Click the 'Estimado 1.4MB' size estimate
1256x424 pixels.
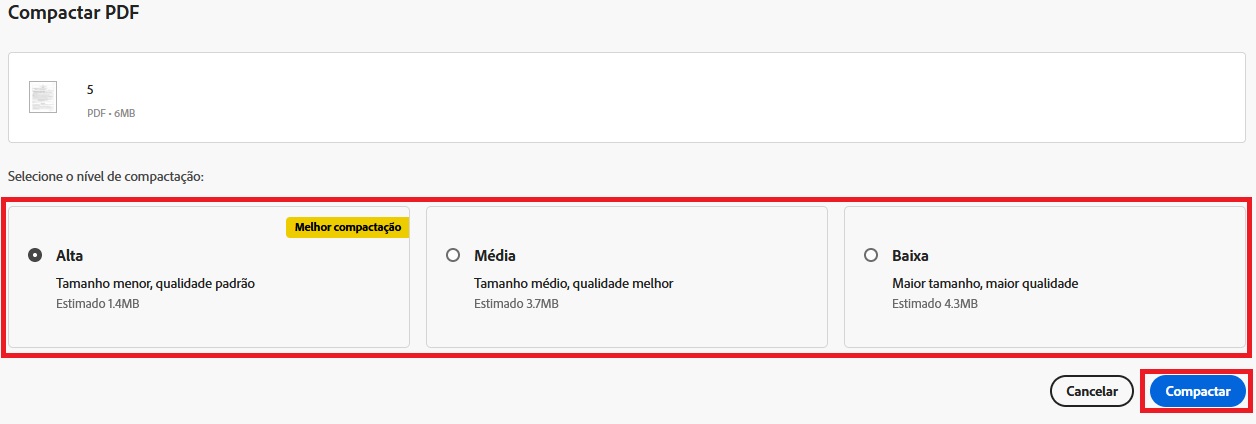tap(97, 303)
